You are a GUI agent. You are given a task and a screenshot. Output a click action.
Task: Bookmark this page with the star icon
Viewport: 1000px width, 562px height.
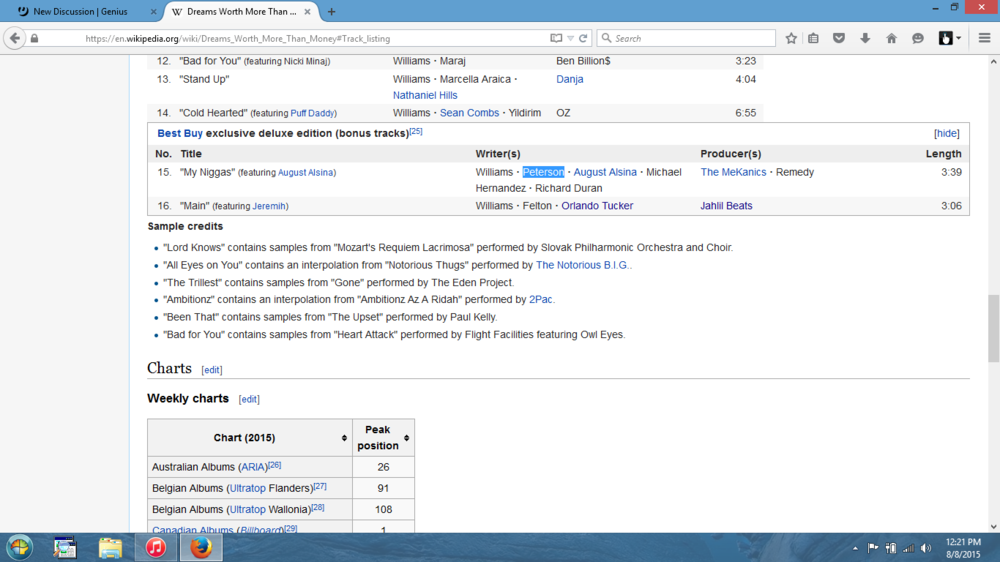point(791,38)
